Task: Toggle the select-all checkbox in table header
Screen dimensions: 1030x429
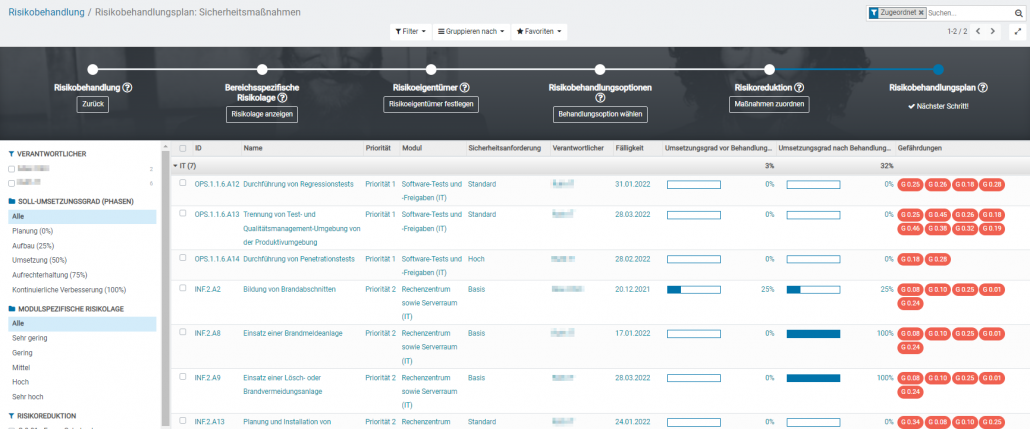Action: point(182,148)
